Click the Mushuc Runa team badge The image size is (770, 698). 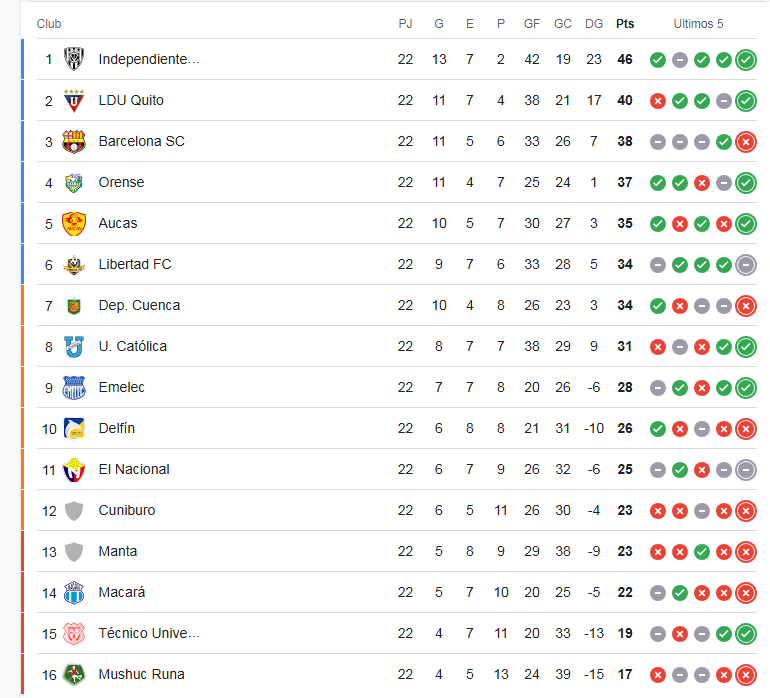pos(74,674)
